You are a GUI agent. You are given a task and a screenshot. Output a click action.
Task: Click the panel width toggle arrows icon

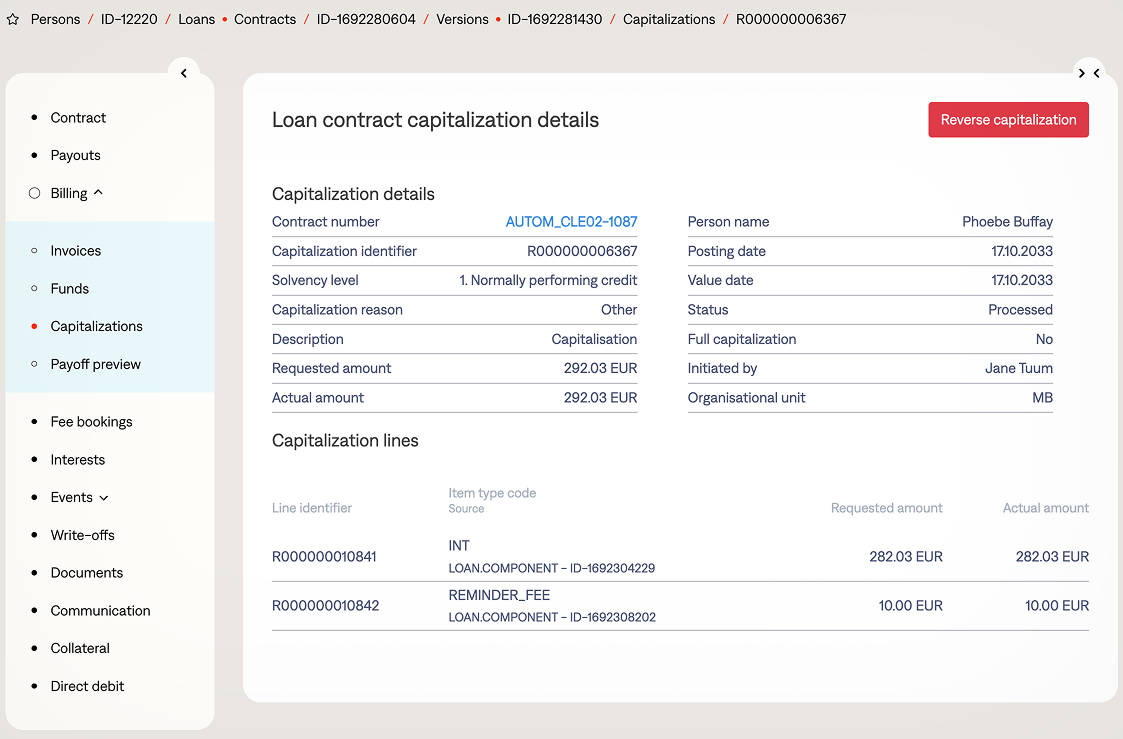coord(1089,73)
